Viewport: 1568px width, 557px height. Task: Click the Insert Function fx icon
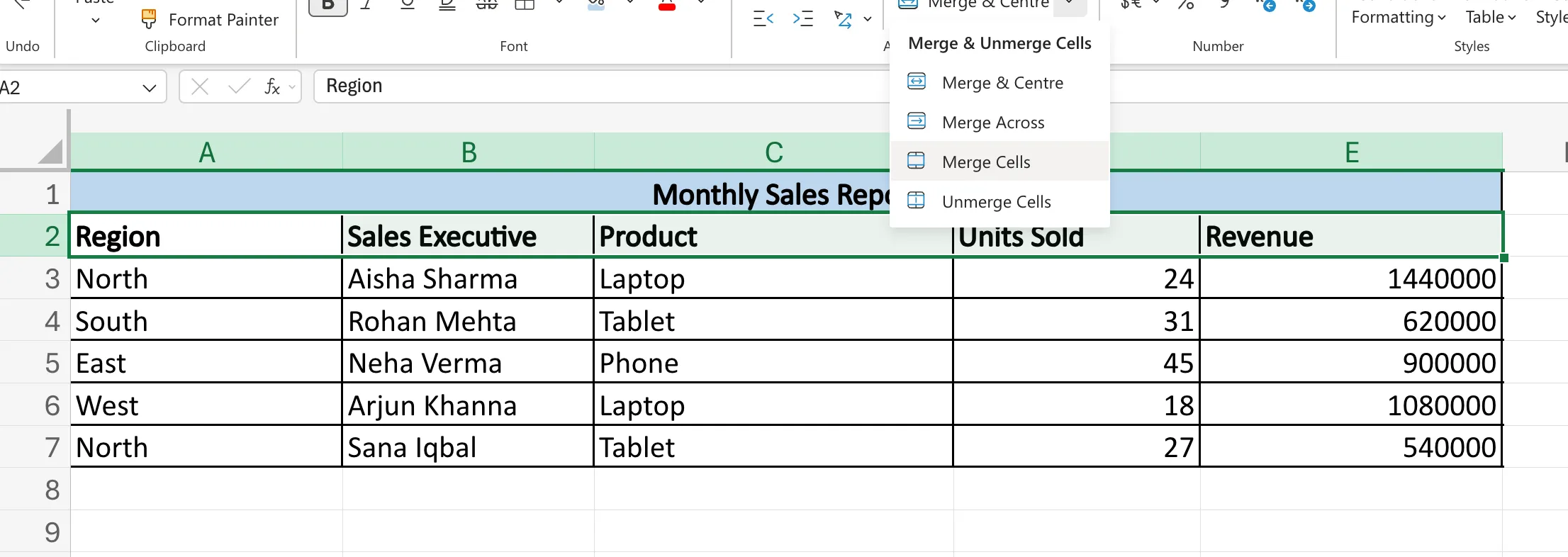point(272,87)
